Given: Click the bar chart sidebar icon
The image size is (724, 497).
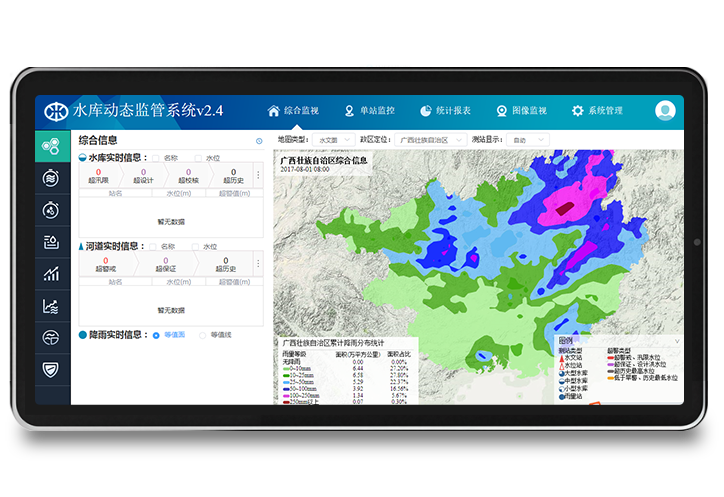Looking at the screenshot, I should point(52,274).
